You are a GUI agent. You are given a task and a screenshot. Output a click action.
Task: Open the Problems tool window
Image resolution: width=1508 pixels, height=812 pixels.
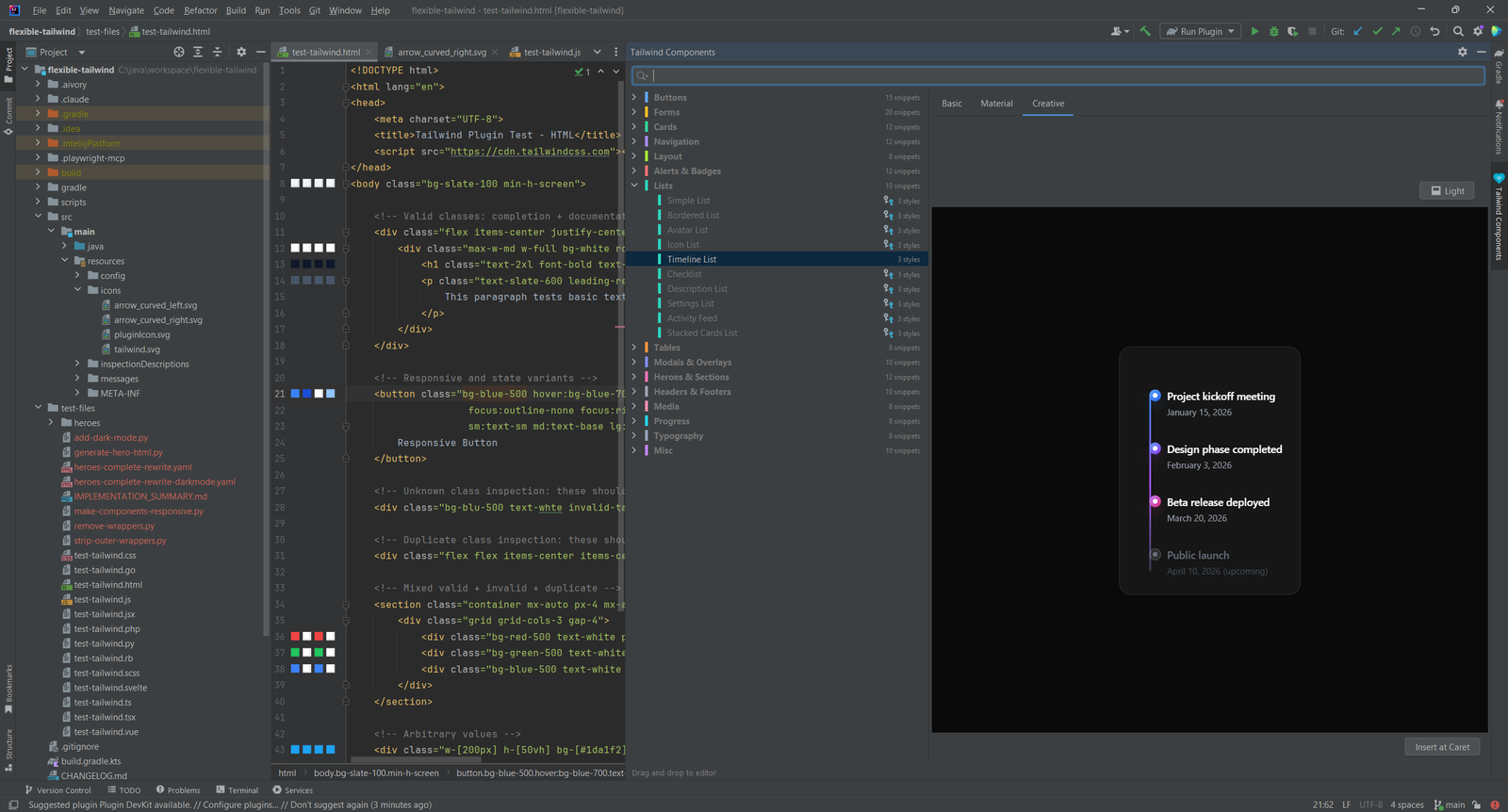coord(178,790)
